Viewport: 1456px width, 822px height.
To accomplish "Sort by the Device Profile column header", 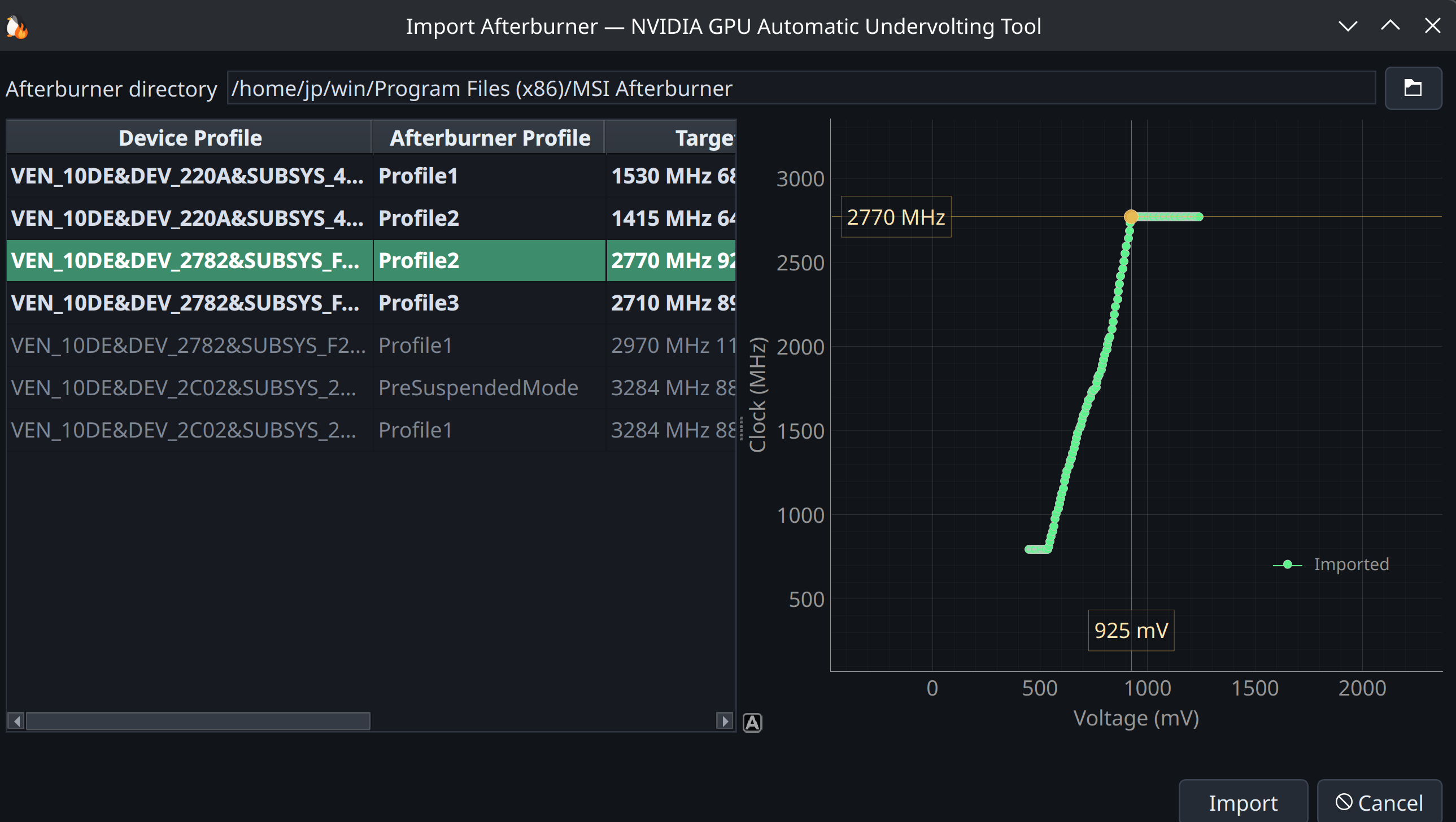I will (189, 137).
